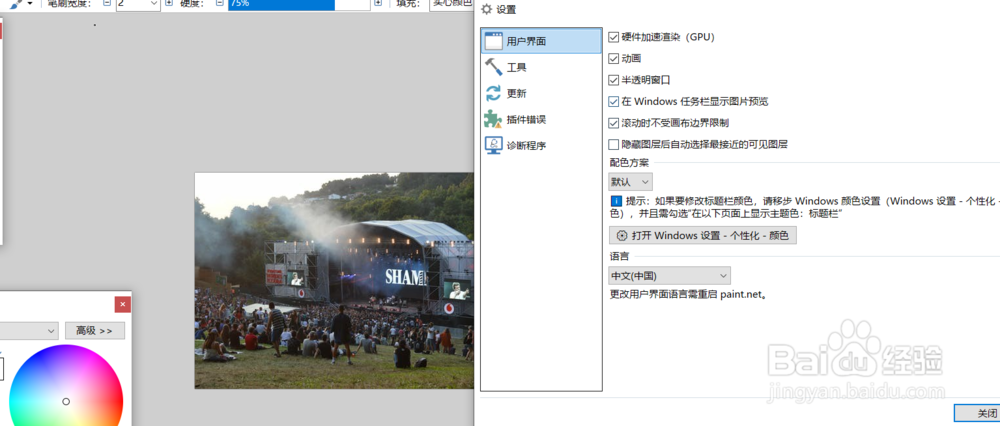1000x426 pixels.
Task: Select 更新 settings category
Action: click(x=541, y=93)
